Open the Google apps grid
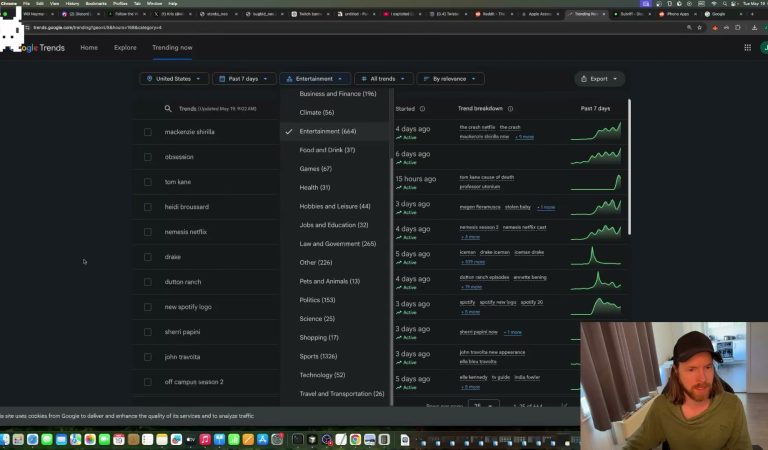 point(747,47)
